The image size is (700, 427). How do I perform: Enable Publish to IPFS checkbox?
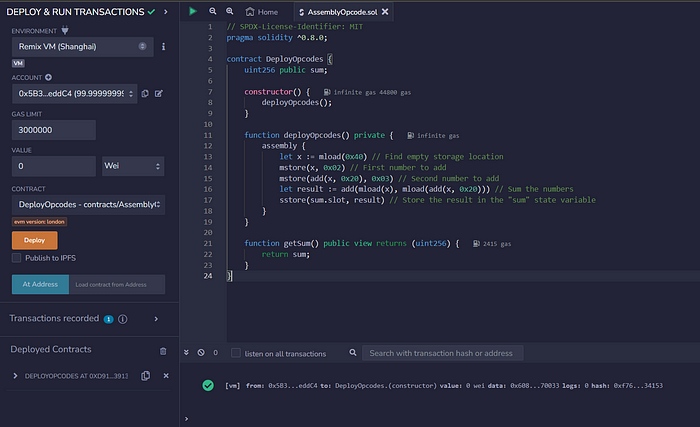pos(17,257)
